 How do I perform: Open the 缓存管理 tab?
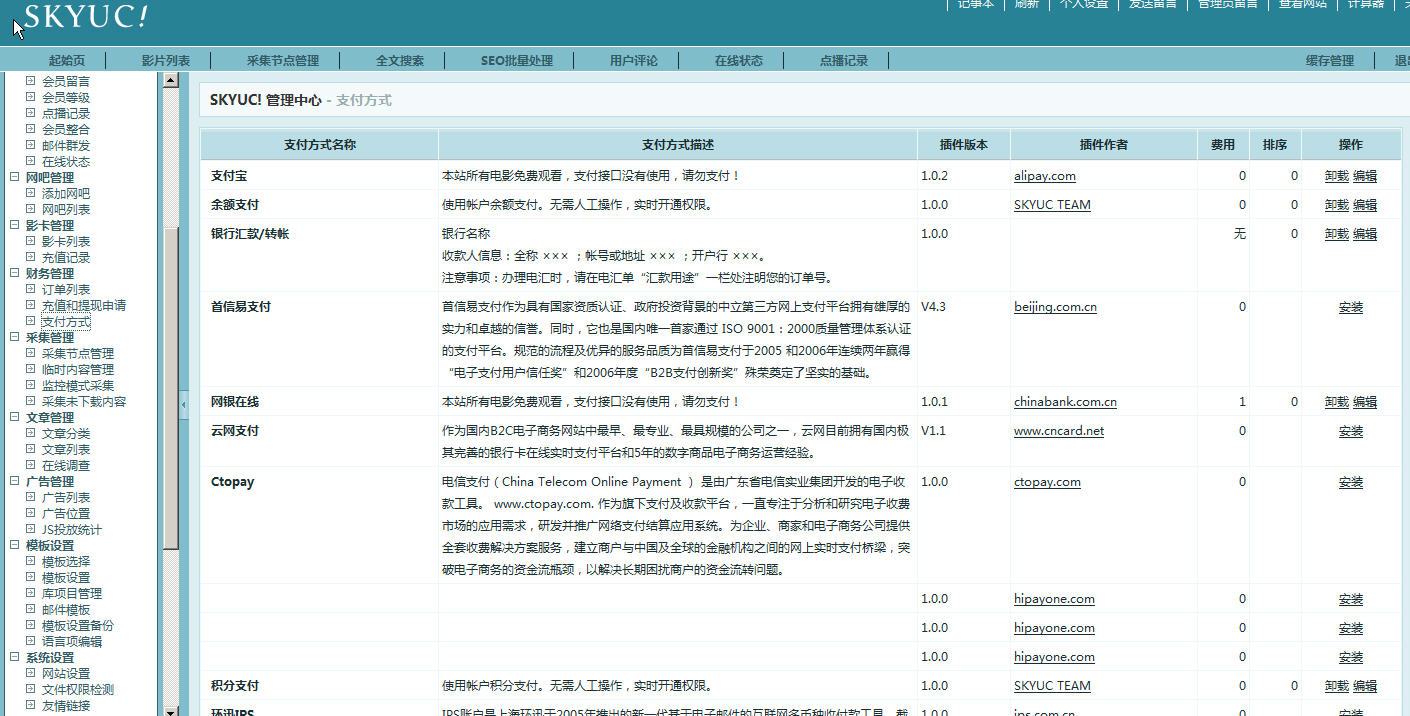(1330, 61)
